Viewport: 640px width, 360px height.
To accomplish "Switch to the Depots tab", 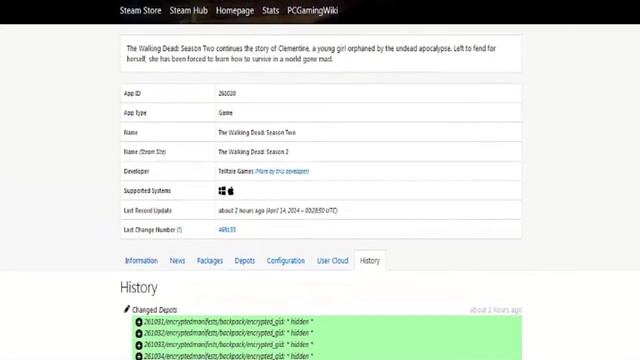I will [x=244, y=261].
